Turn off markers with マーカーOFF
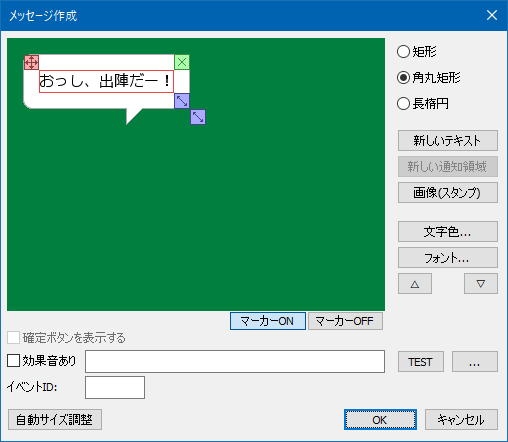 [345, 321]
